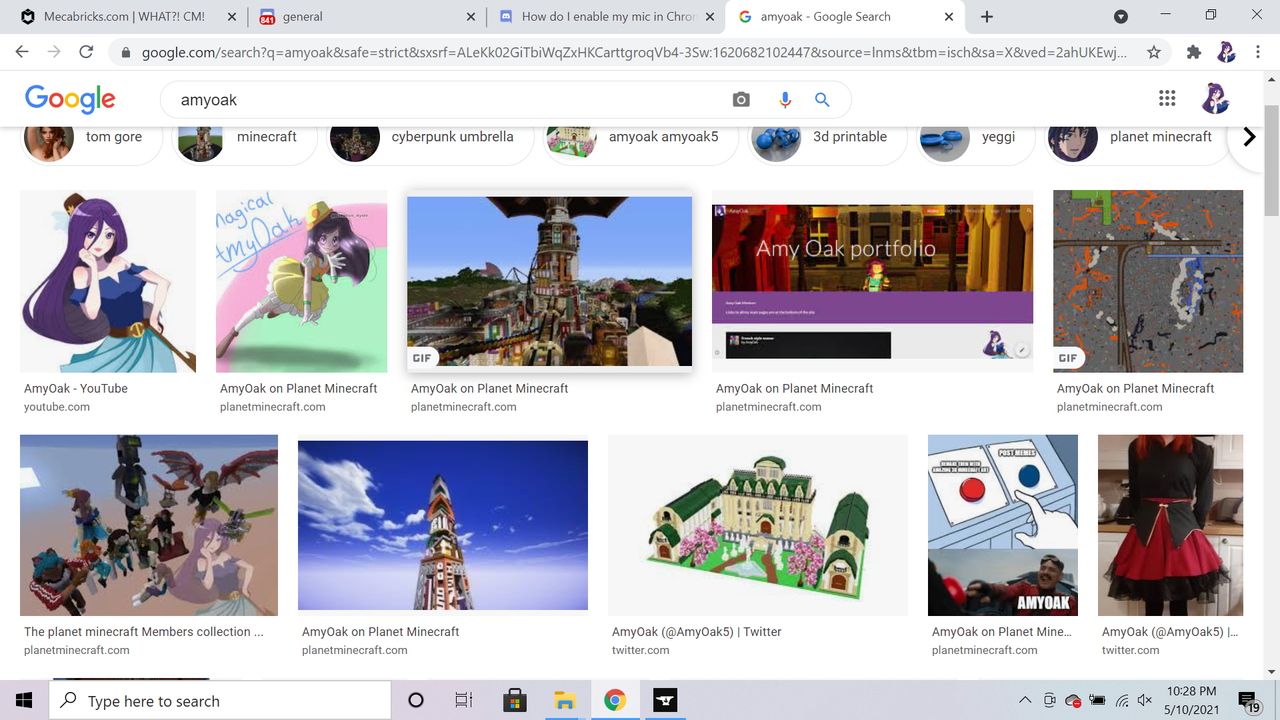Open minecraft tower GIF thumbnail
This screenshot has height=720, width=1280.
coord(549,281)
